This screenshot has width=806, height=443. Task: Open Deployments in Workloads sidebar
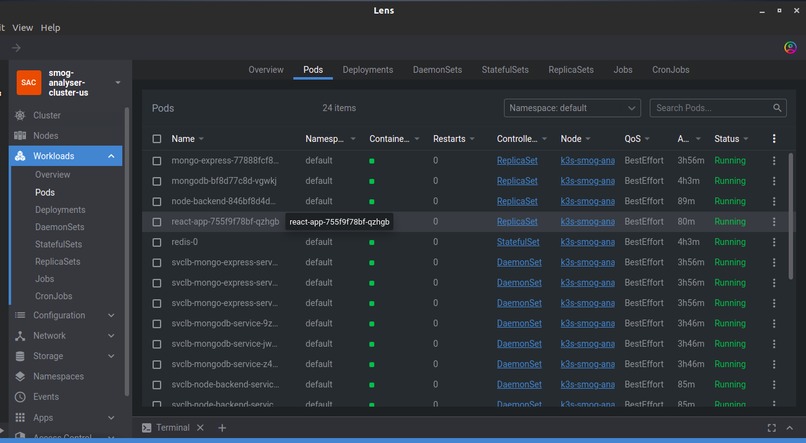pos(60,210)
